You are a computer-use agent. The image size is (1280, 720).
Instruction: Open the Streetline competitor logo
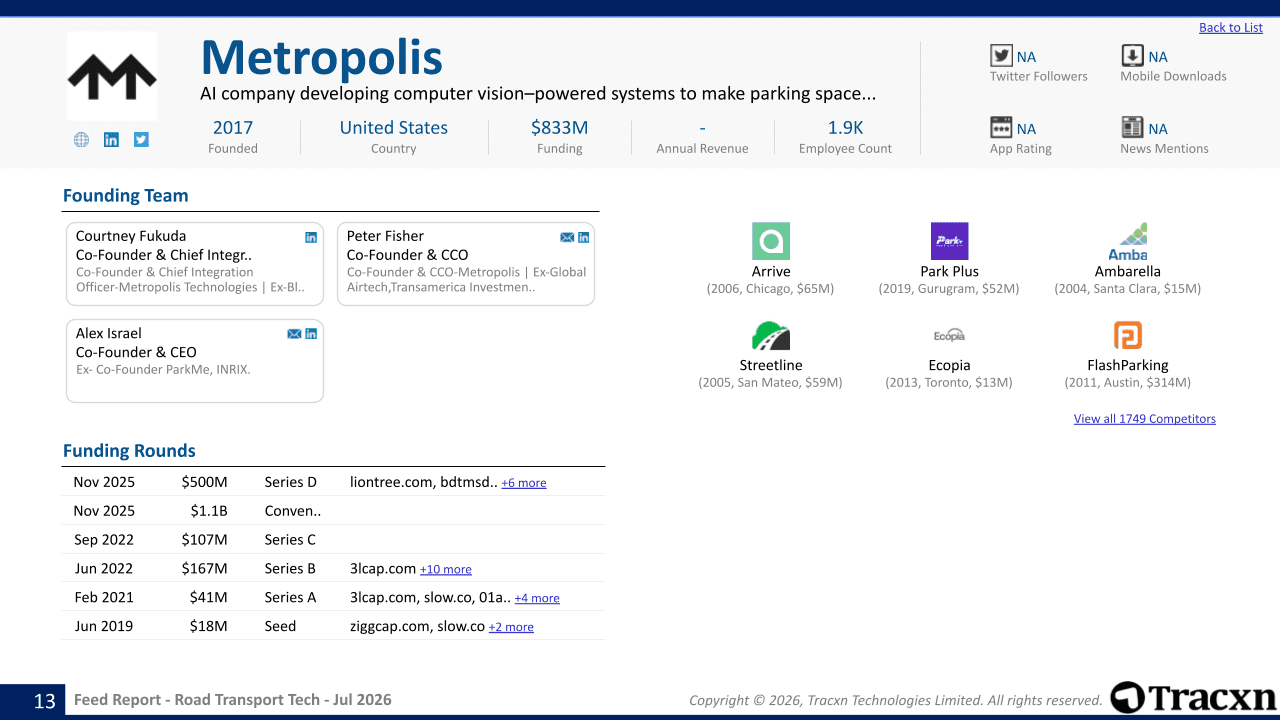[771, 335]
